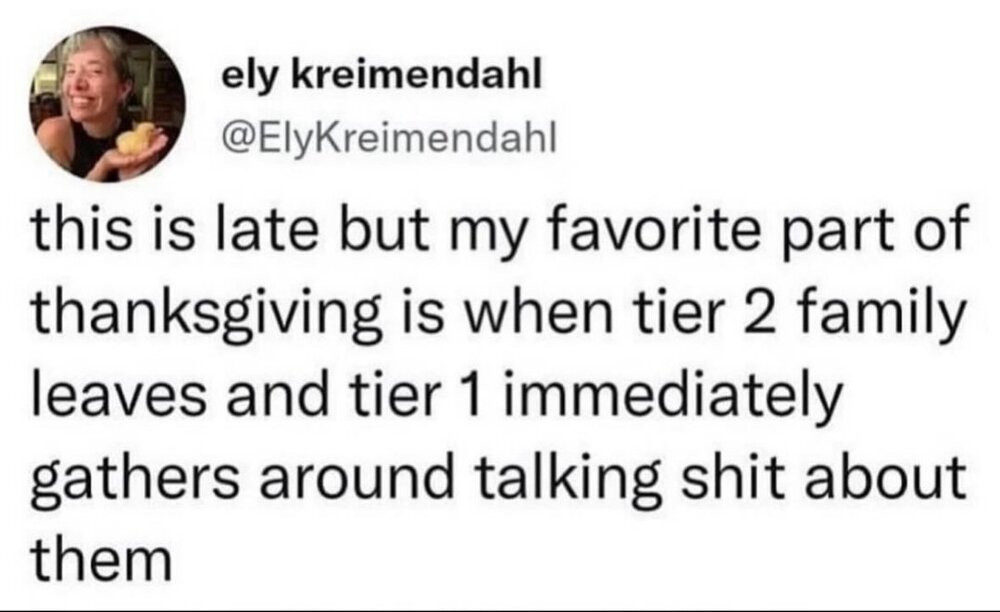Click the display name ely kreimendahl
This screenshot has height=612, width=1000.
381,76
